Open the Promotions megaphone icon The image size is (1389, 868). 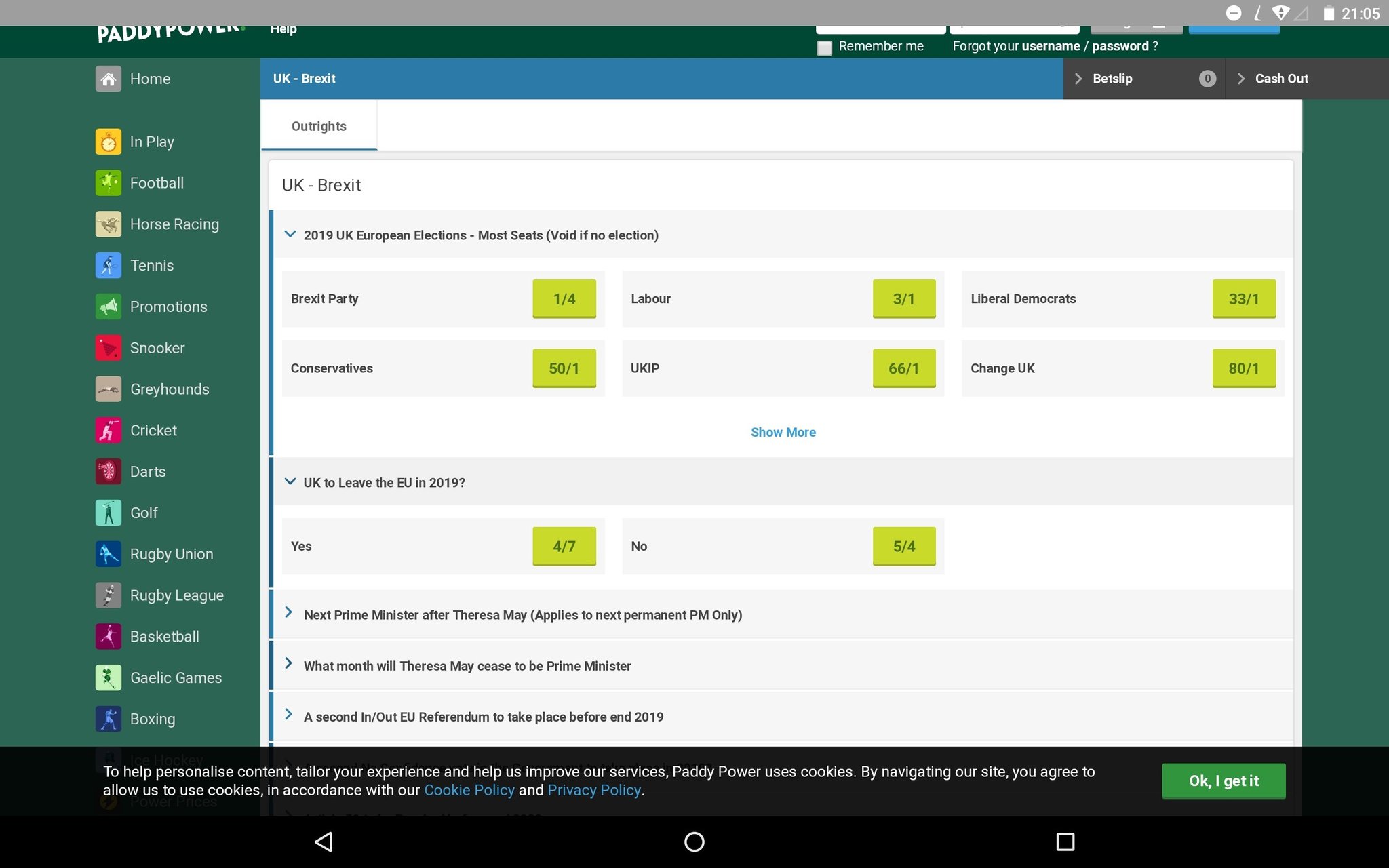point(109,307)
